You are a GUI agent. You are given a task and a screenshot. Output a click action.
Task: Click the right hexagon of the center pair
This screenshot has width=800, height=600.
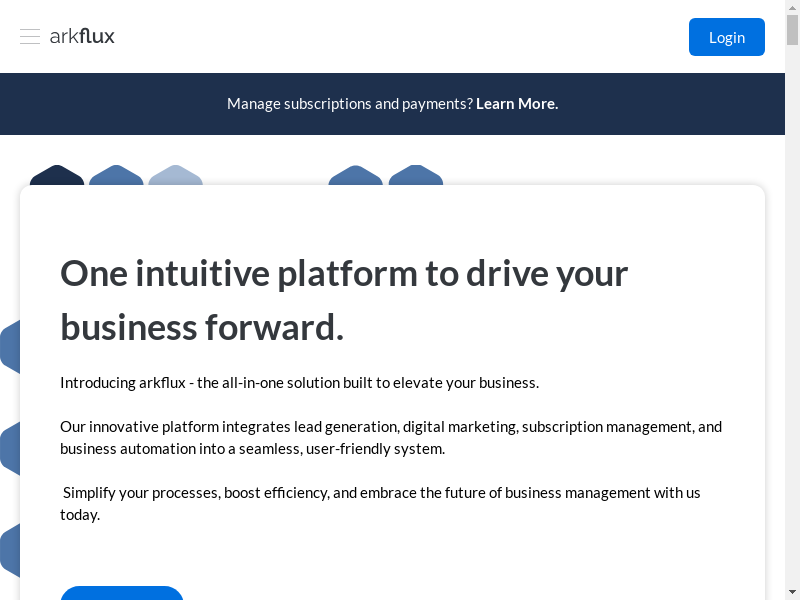pyautogui.click(x=415, y=176)
